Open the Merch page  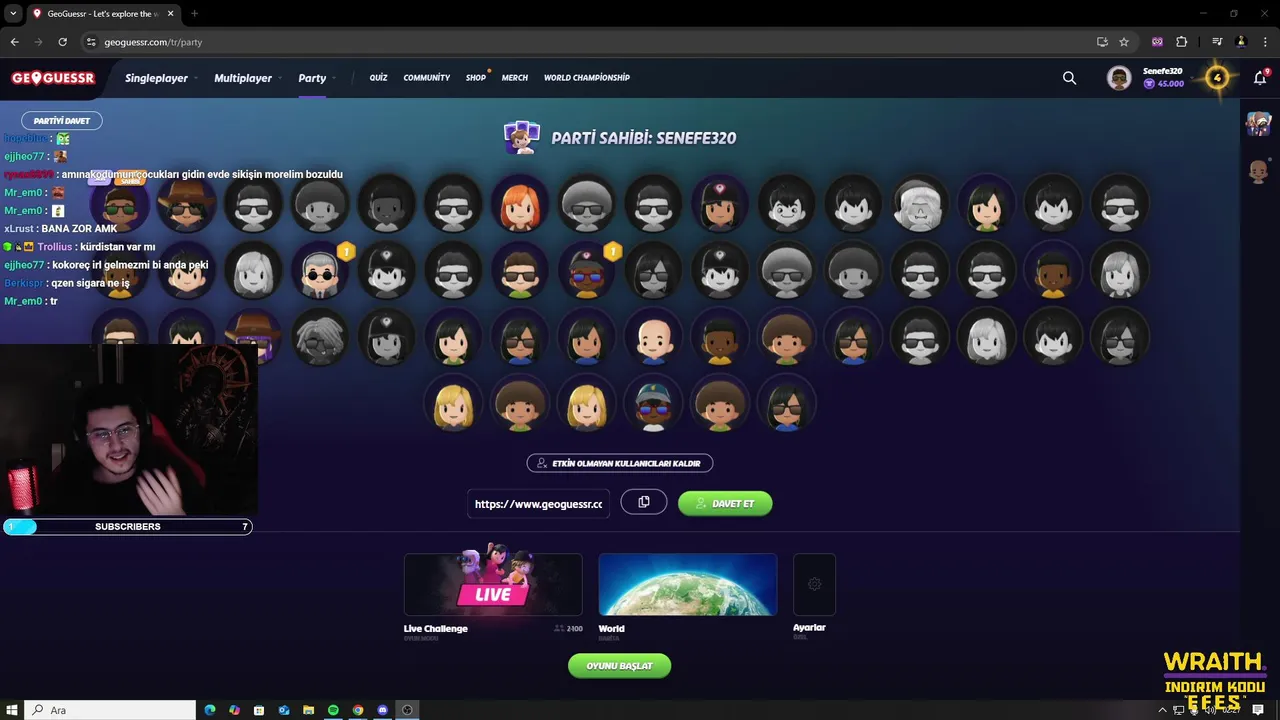click(x=515, y=78)
